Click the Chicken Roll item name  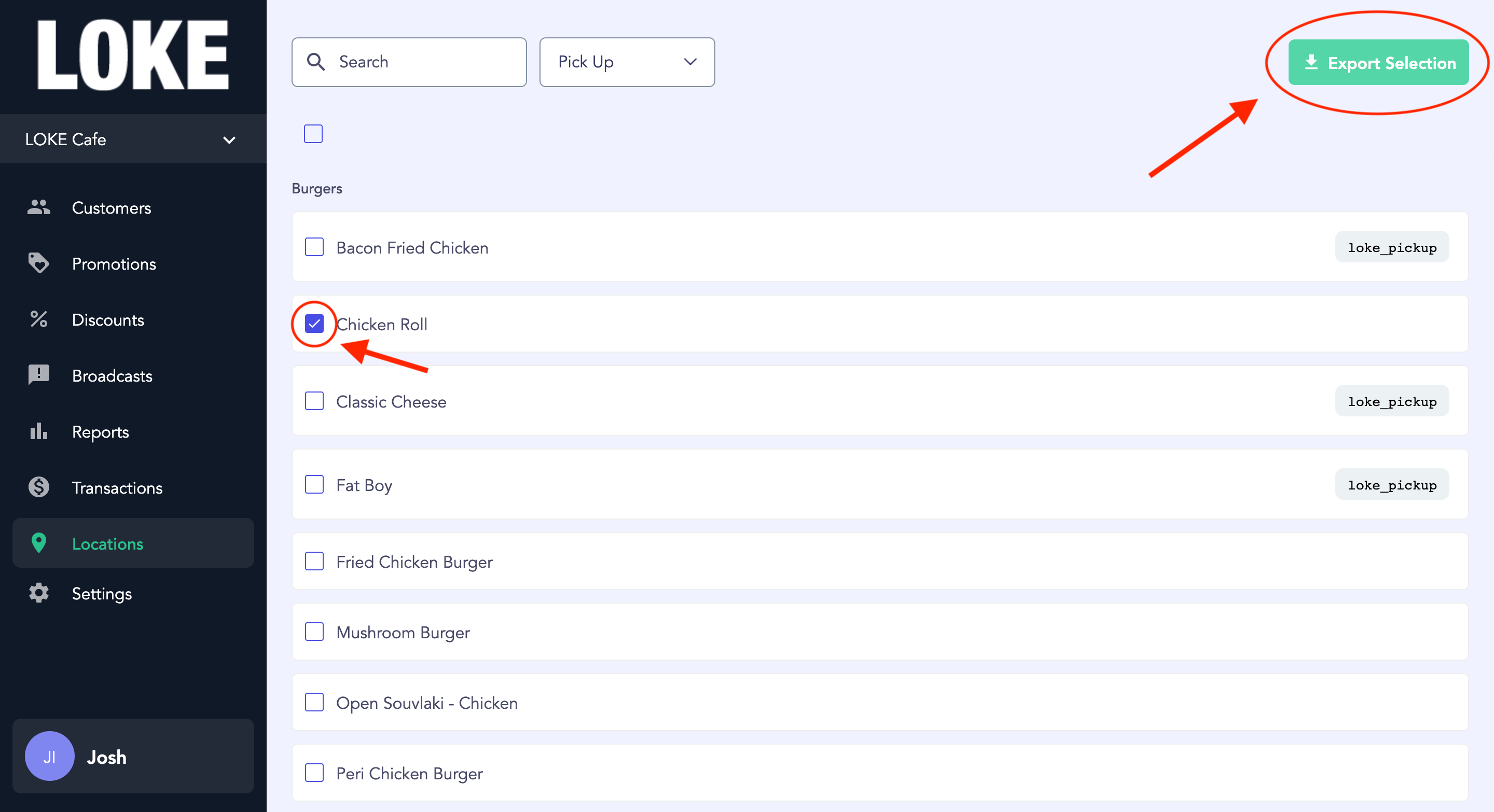coord(382,324)
